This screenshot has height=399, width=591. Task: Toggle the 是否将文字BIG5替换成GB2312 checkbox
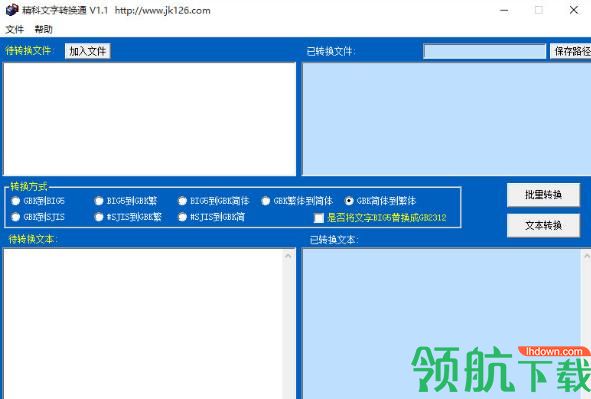coord(319,218)
